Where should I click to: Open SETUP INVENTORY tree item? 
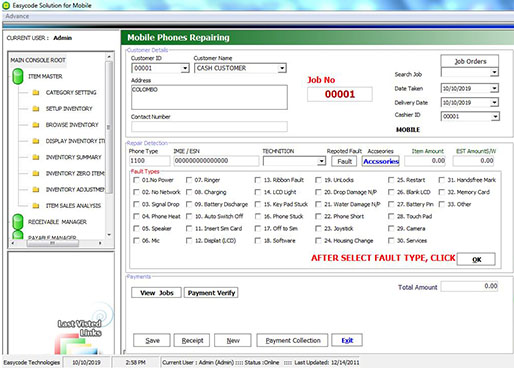(69, 109)
